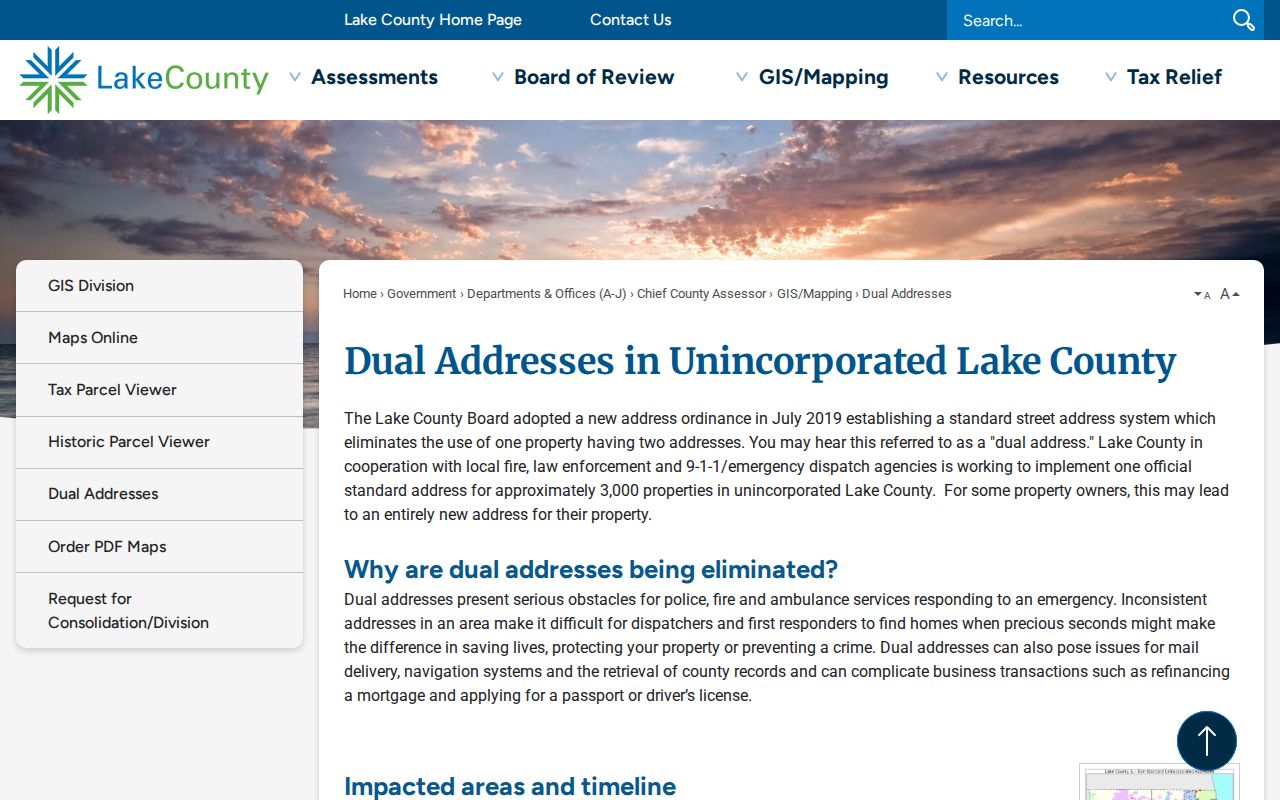Open the Assessments menu
This screenshot has height=800, width=1280.
click(374, 77)
